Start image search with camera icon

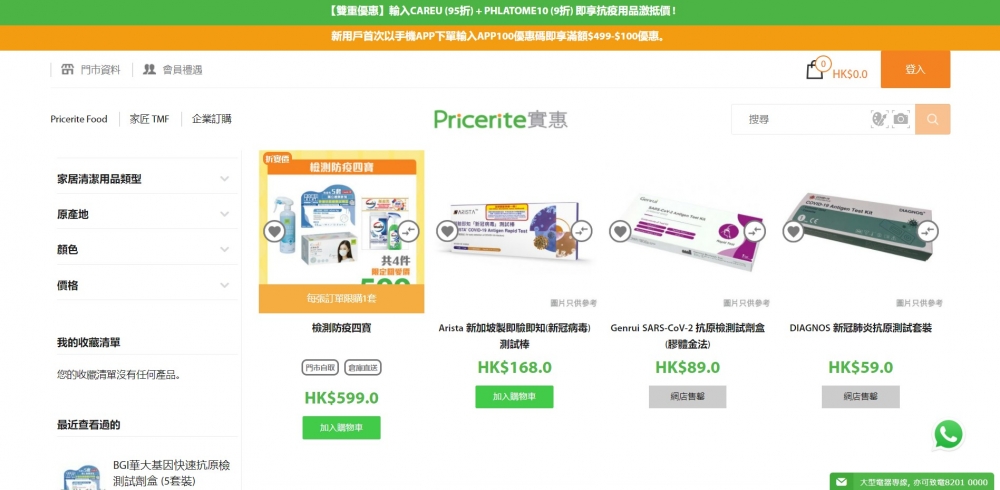point(901,119)
